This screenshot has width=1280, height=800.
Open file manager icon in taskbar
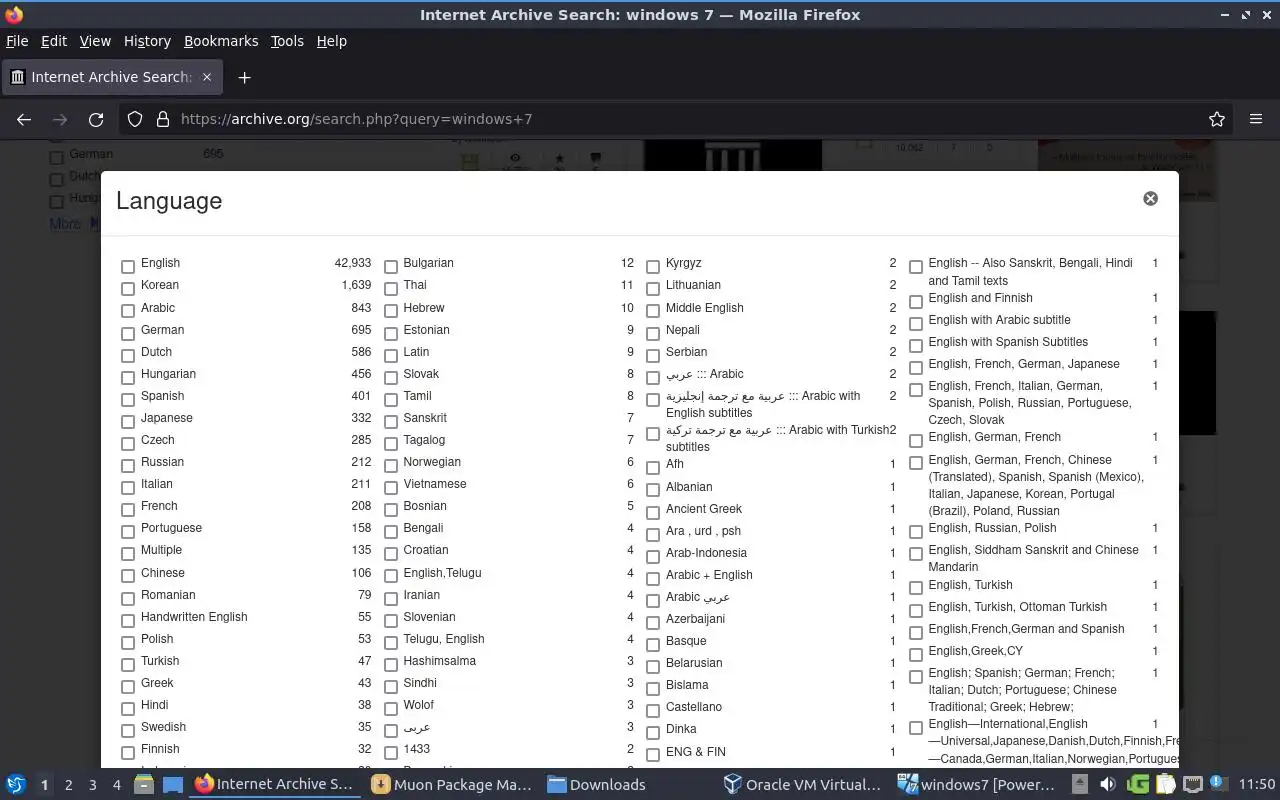[144, 784]
